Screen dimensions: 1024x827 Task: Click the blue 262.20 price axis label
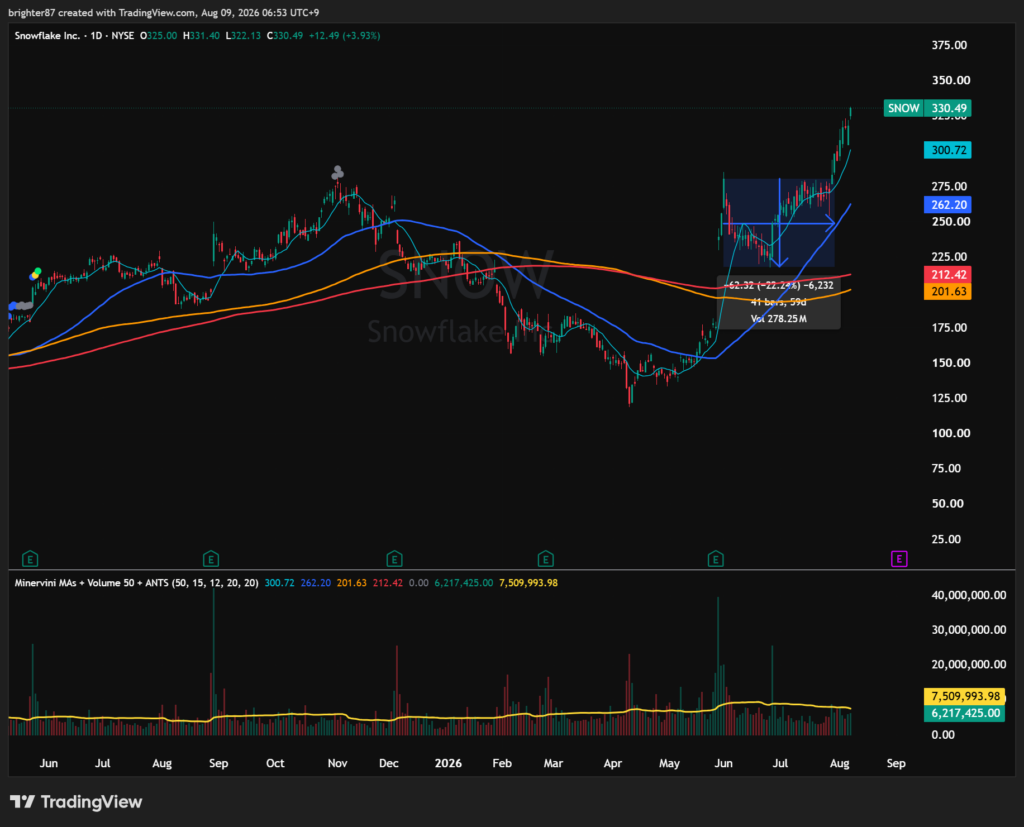point(948,204)
